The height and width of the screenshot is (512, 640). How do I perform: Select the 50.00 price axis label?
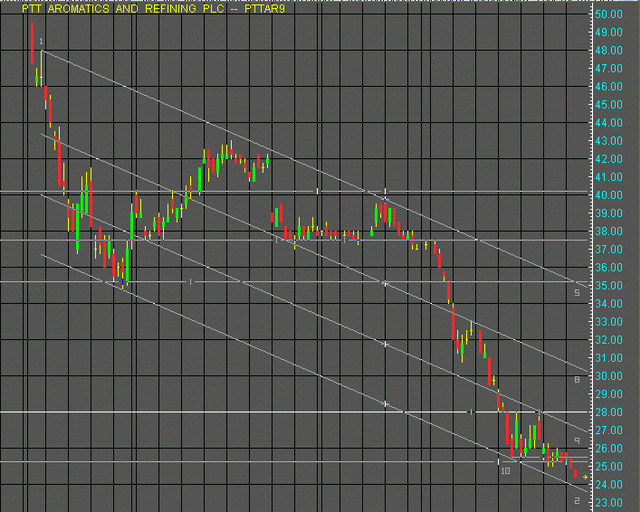click(609, 14)
